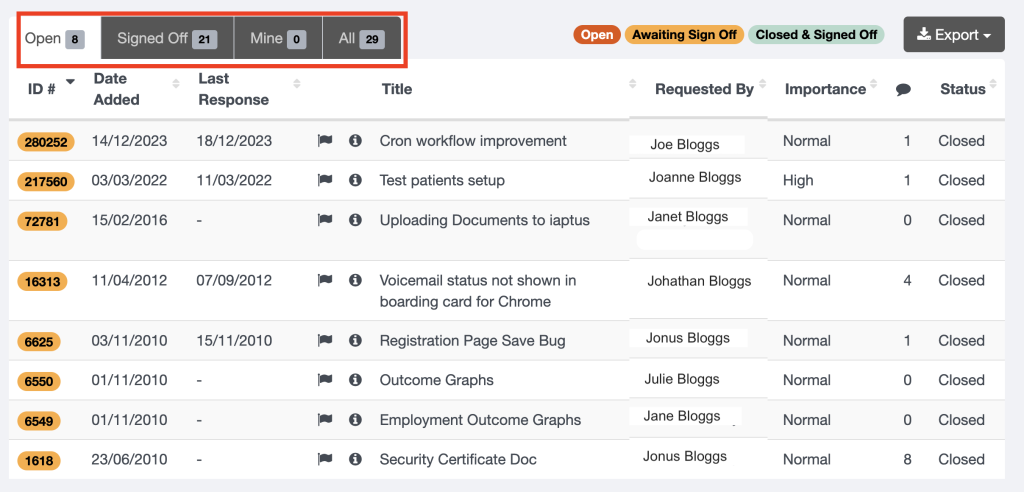
Task: Switch to the All tab
Action: (361, 39)
